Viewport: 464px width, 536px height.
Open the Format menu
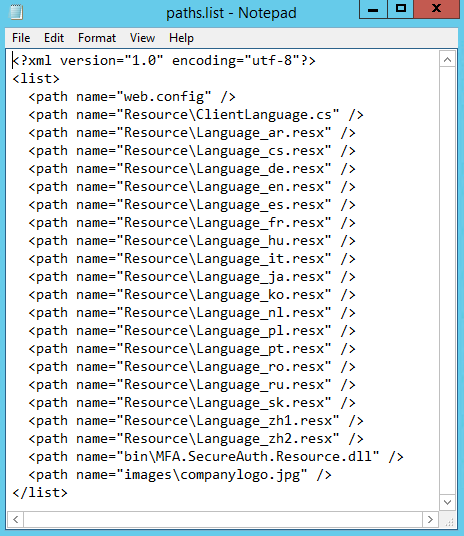pos(97,38)
